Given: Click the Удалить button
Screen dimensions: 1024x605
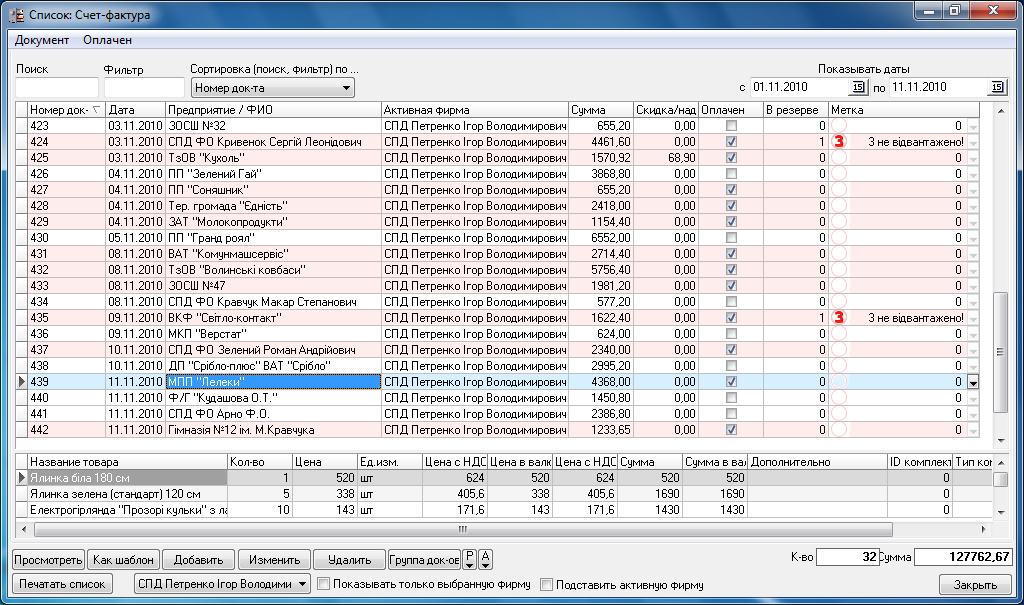Looking at the screenshot, I should click(349, 560).
